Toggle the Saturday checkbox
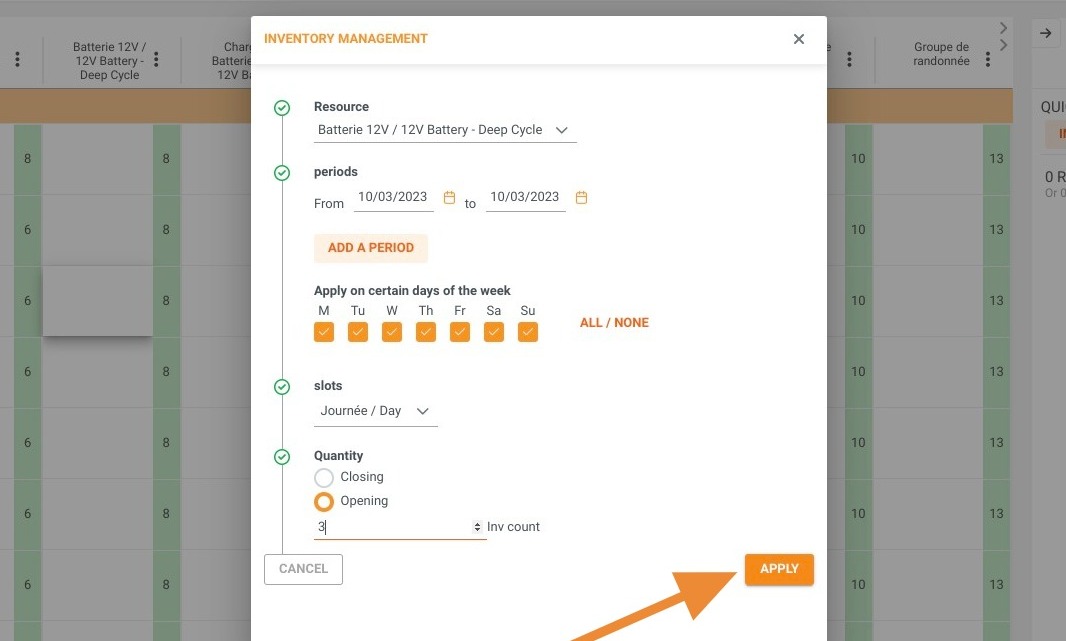This screenshot has height=641, width=1066. pos(494,332)
